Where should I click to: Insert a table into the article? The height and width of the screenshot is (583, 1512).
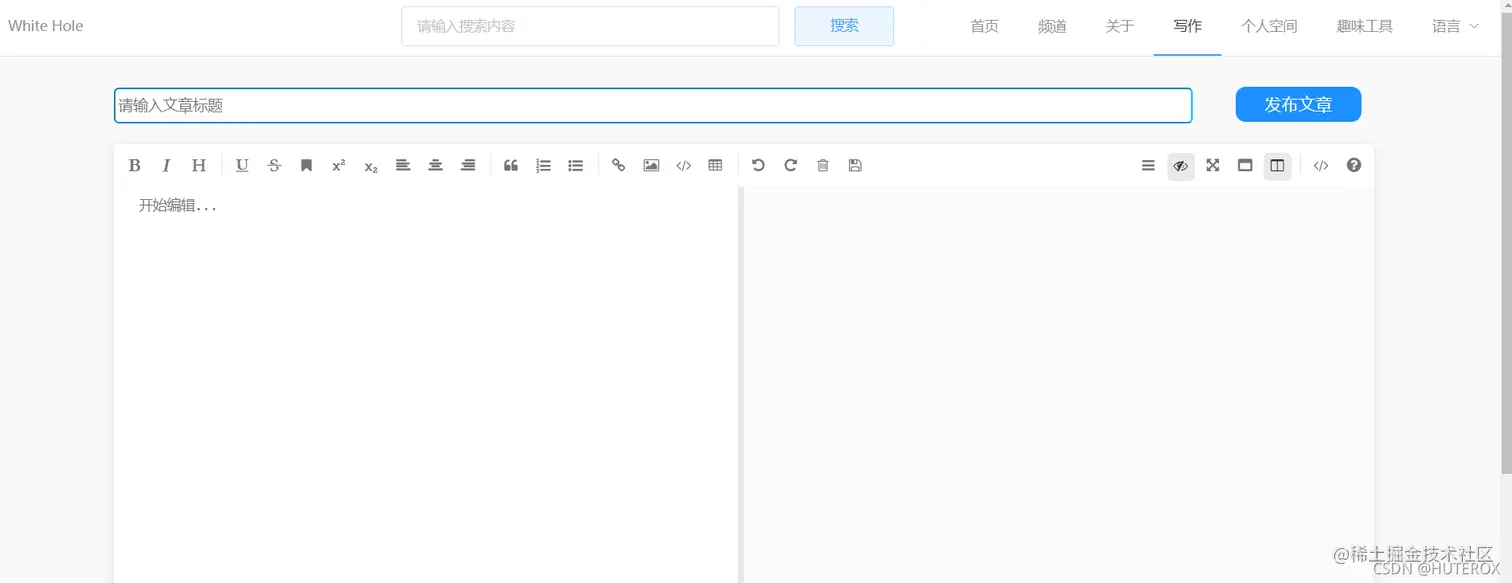pyautogui.click(x=715, y=165)
